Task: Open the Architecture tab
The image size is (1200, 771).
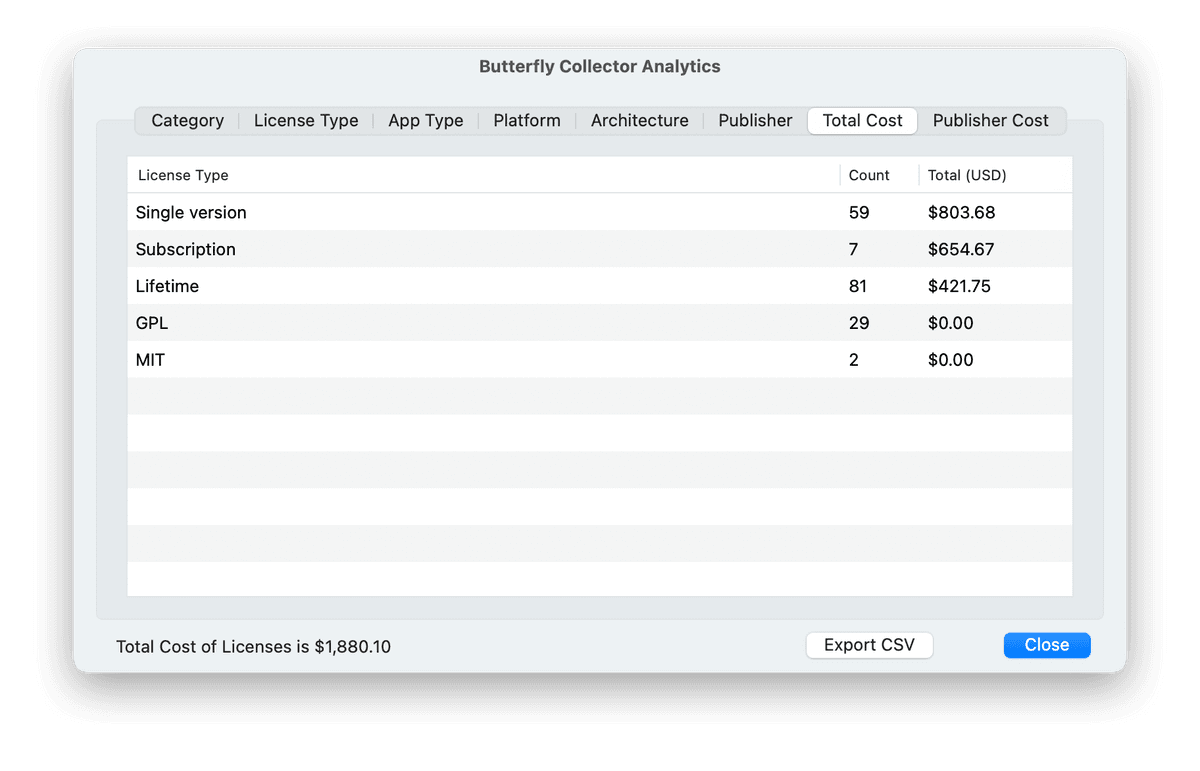Action: (x=640, y=121)
